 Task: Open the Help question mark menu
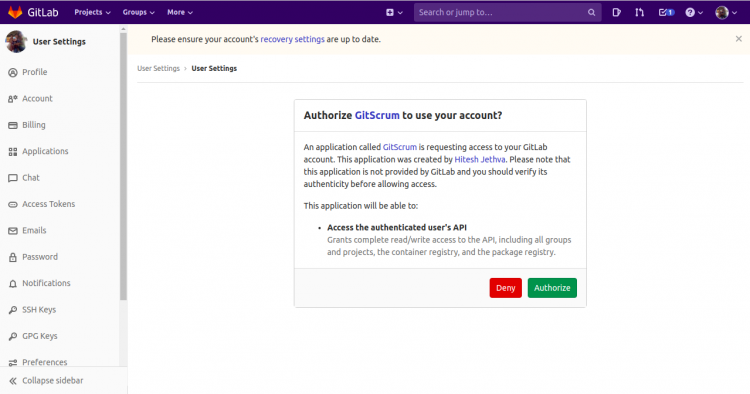[x=694, y=12]
